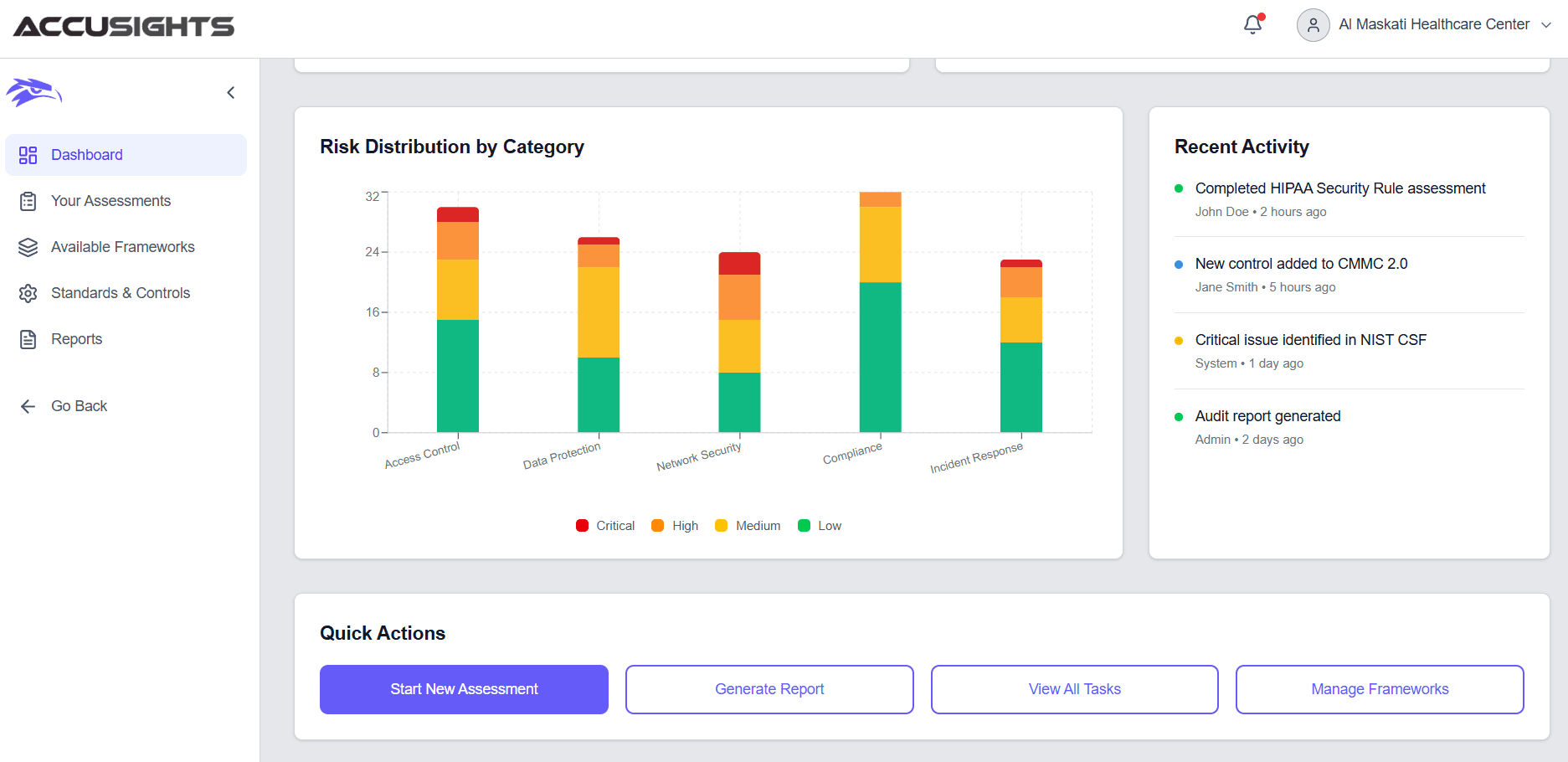Viewport: 1568px width, 762px height.
Task: Click the Generate Report button
Action: click(769, 689)
